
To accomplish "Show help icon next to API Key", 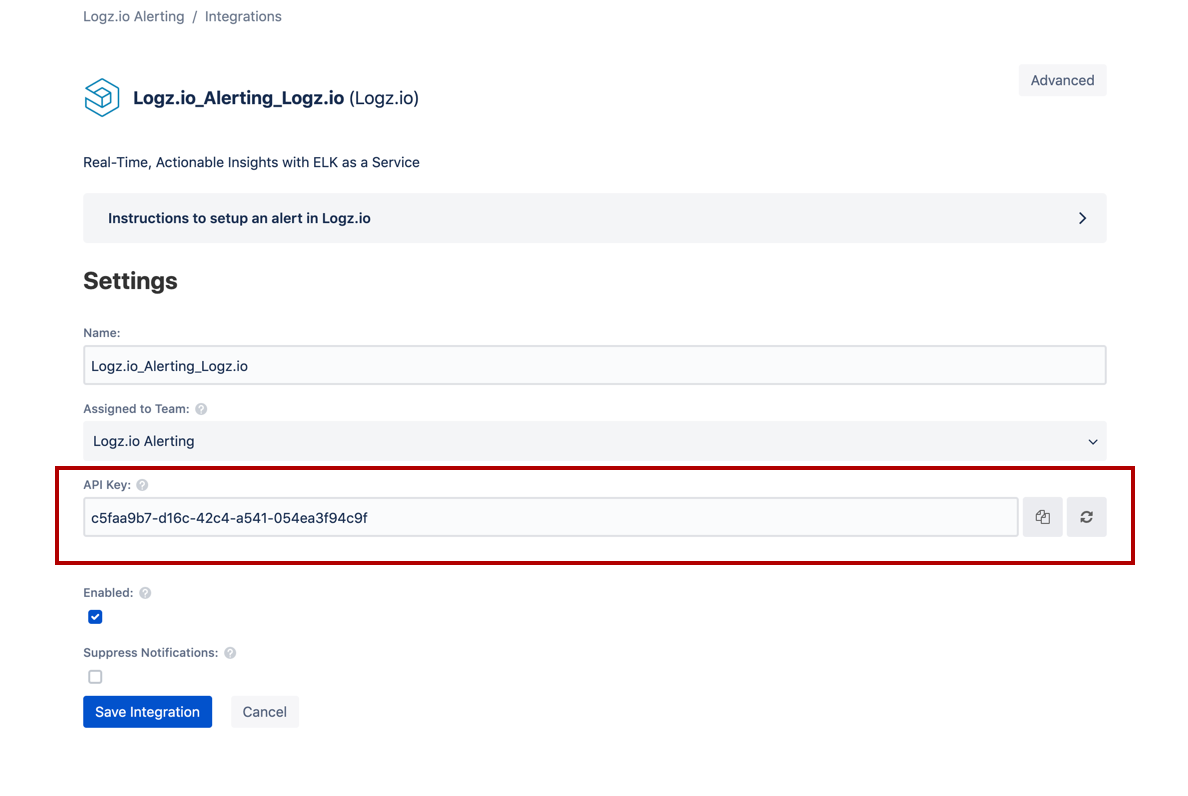I will point(142,485).
